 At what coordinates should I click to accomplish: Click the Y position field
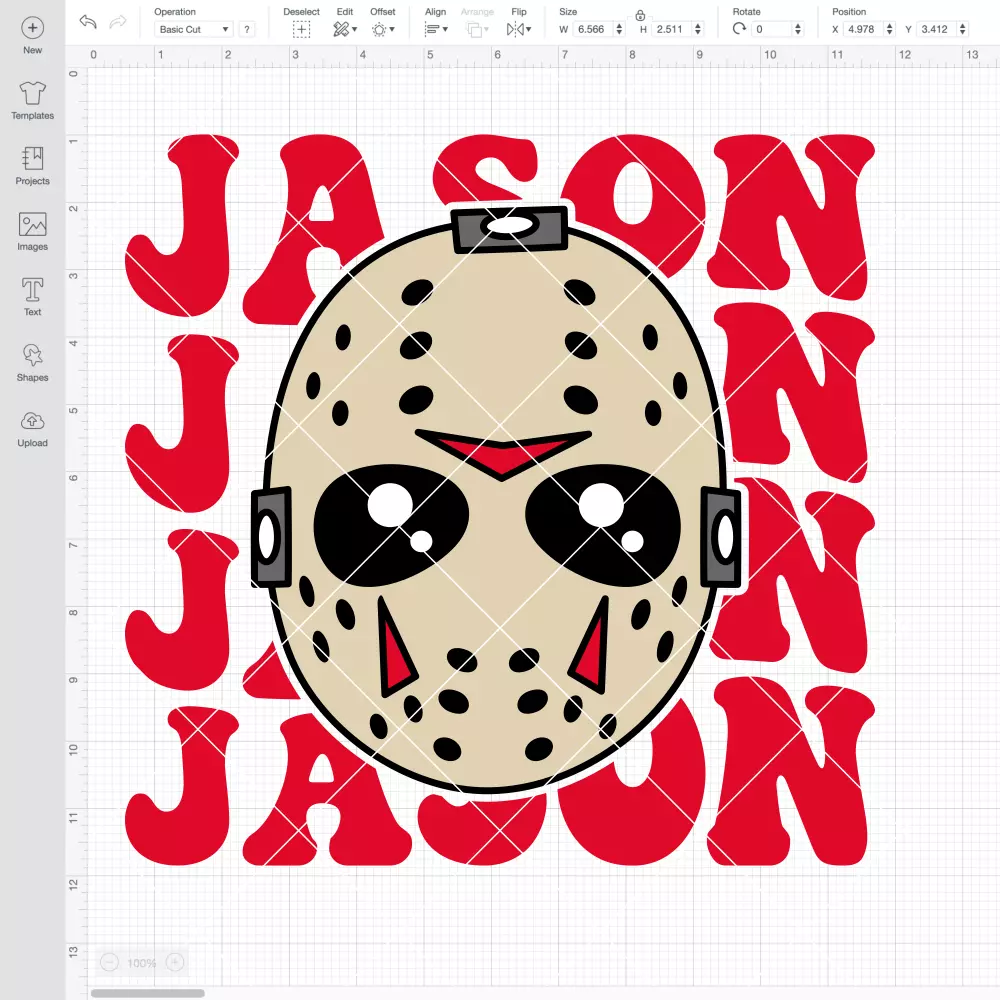(x=936, y=29)
